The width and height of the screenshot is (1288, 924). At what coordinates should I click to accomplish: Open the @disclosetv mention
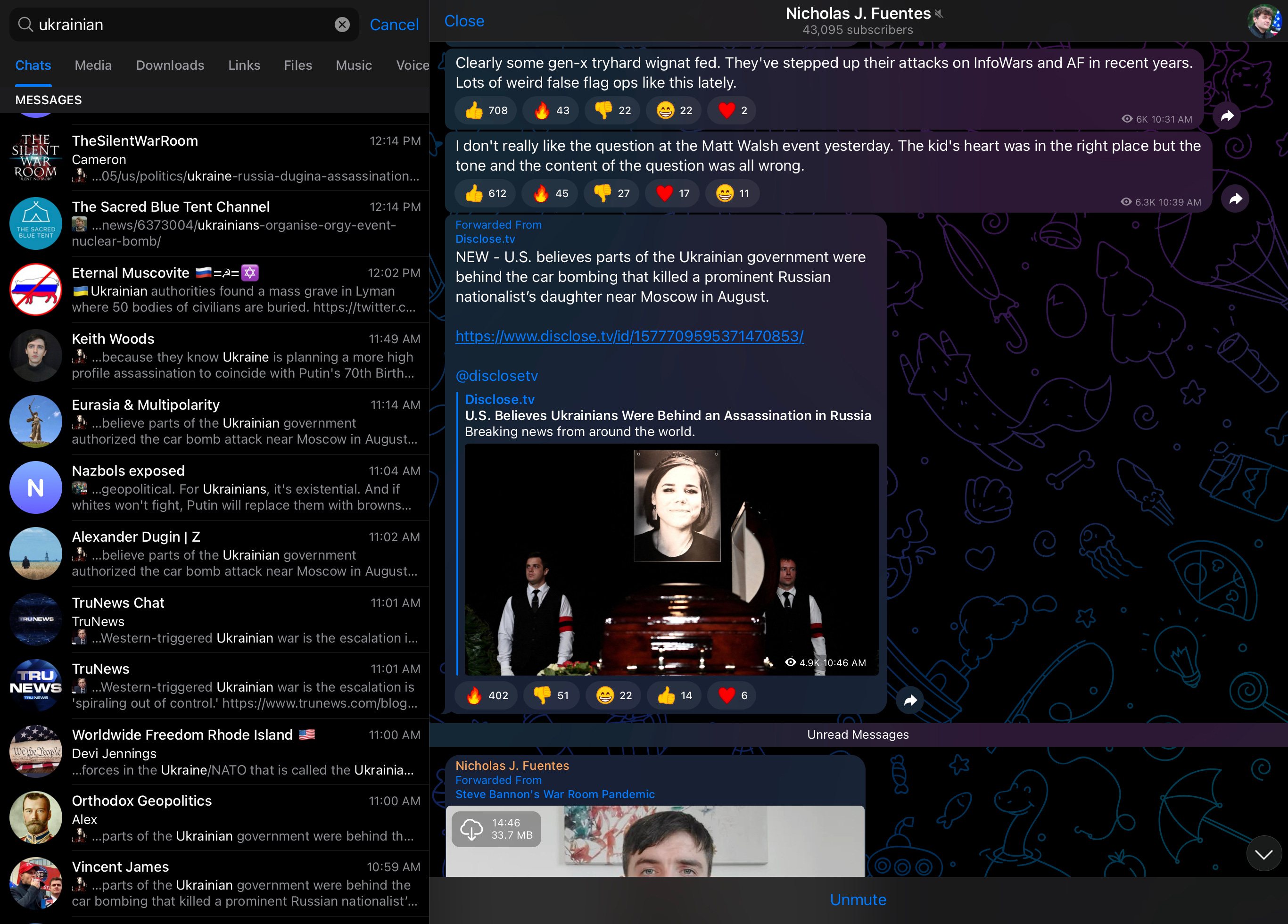[496, 375]
